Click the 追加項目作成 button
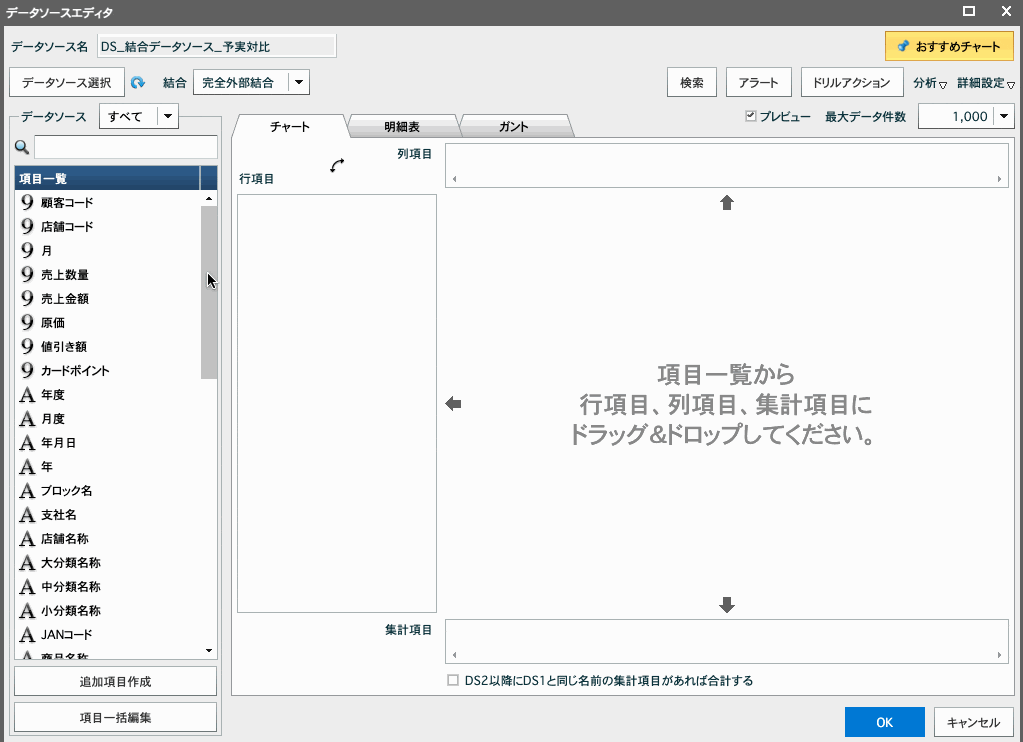 (x=114, y=680)
